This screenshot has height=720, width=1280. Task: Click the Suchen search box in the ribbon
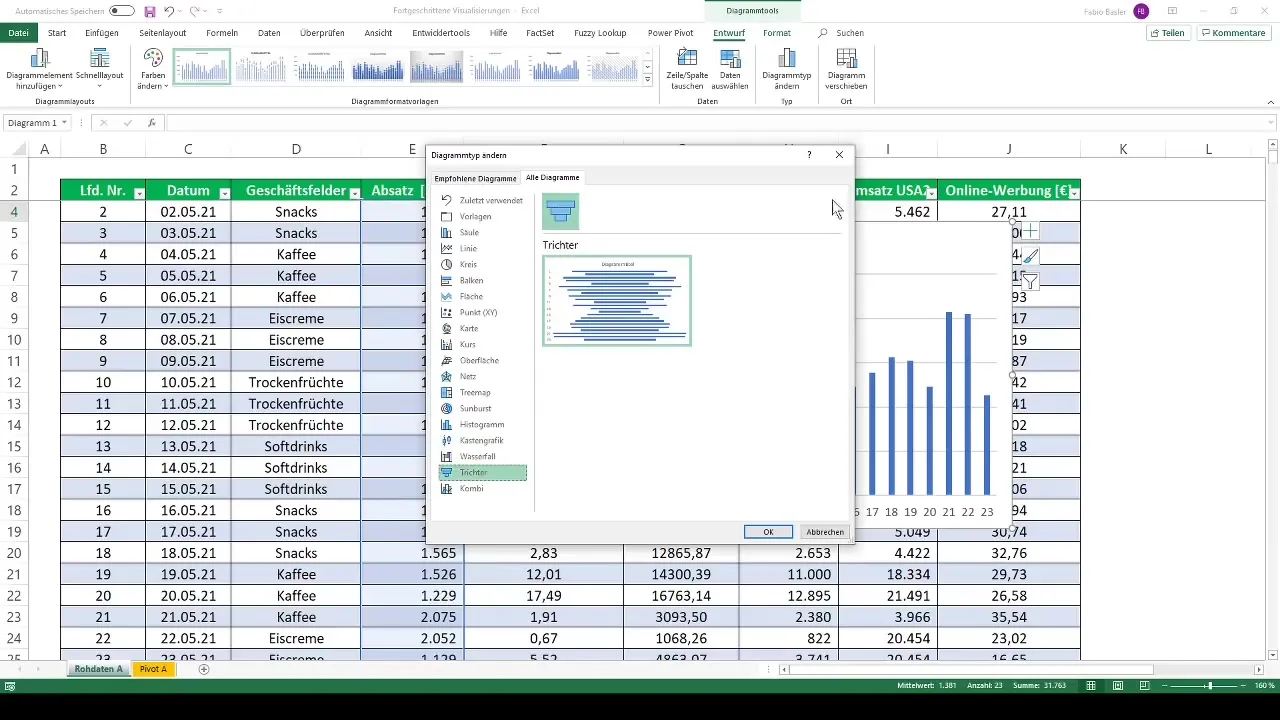[x=840, y=33]
